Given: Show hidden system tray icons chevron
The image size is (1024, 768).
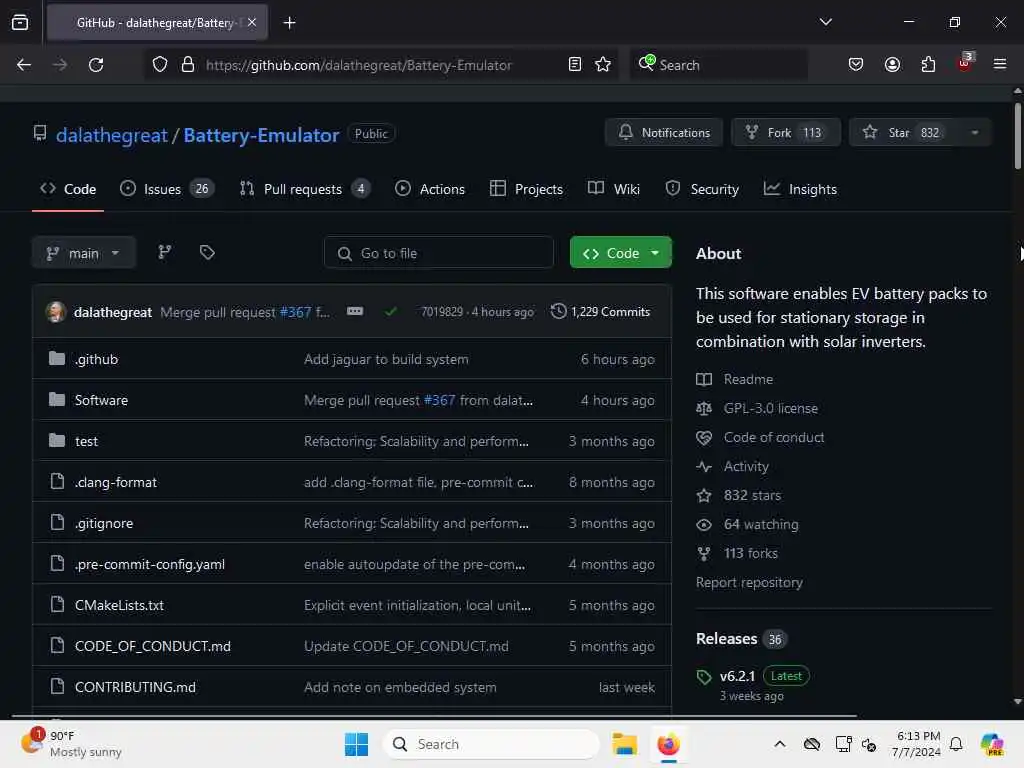Looking at the screenshot, I should [780, 744].
